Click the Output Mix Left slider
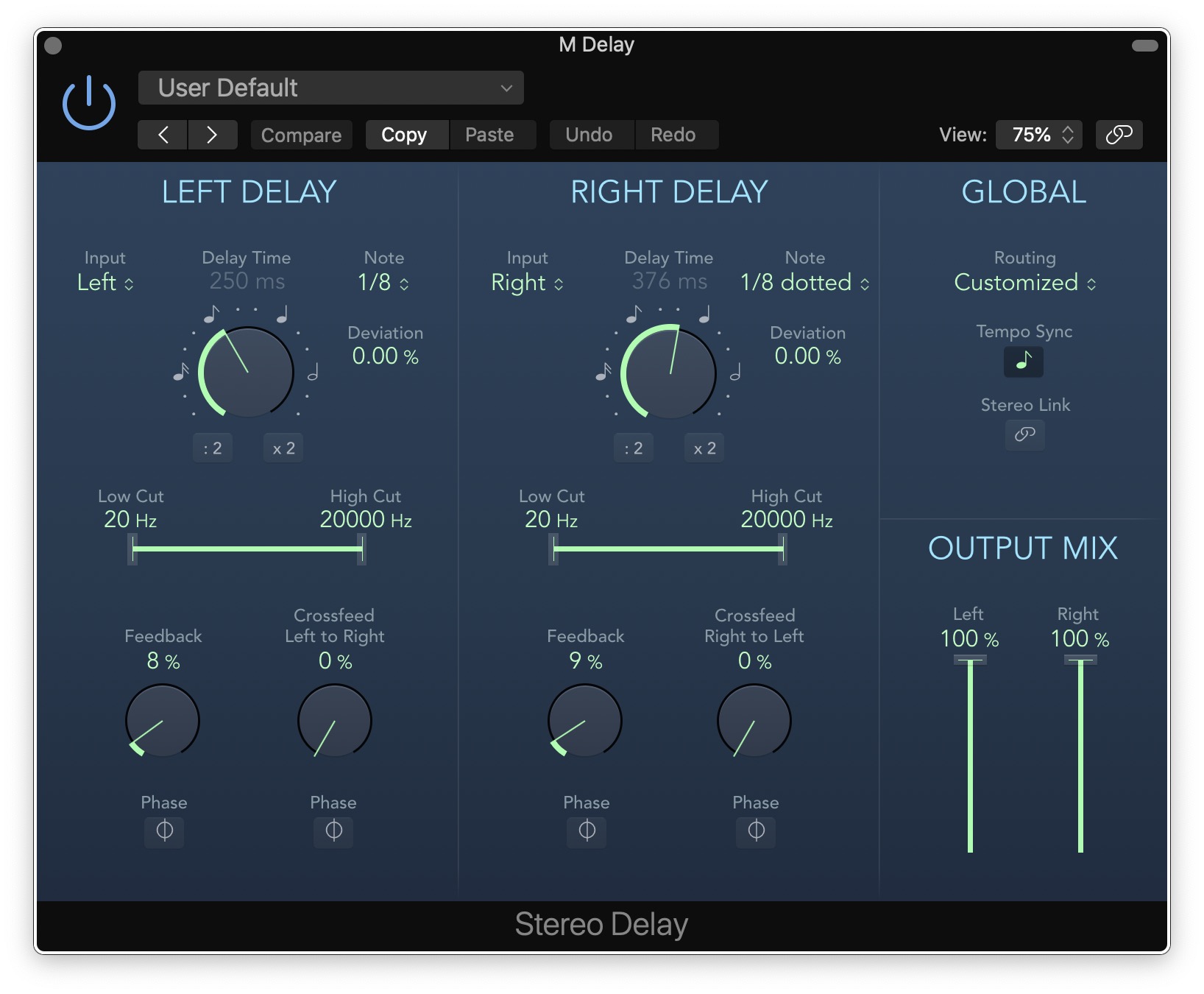The width and height of the screenshot is (1204, 994). point(970,755)
